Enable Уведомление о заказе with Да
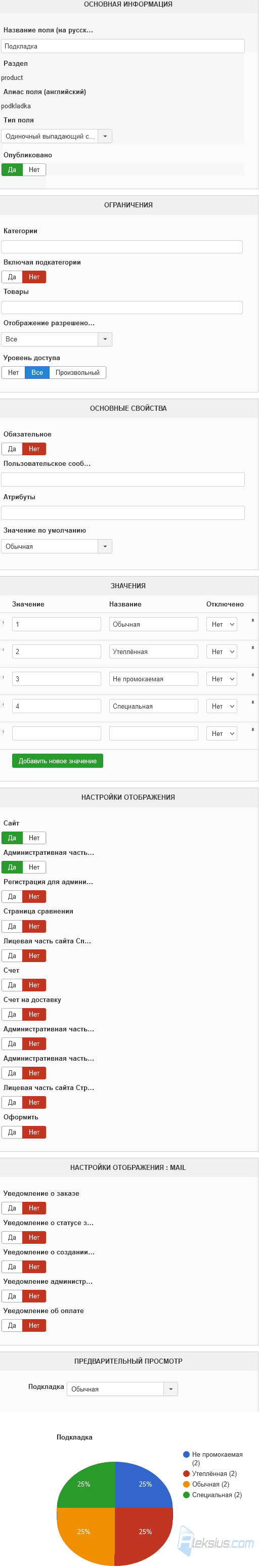The image size is (260, 1568). pyautogui.click(x=12, y=1208)
